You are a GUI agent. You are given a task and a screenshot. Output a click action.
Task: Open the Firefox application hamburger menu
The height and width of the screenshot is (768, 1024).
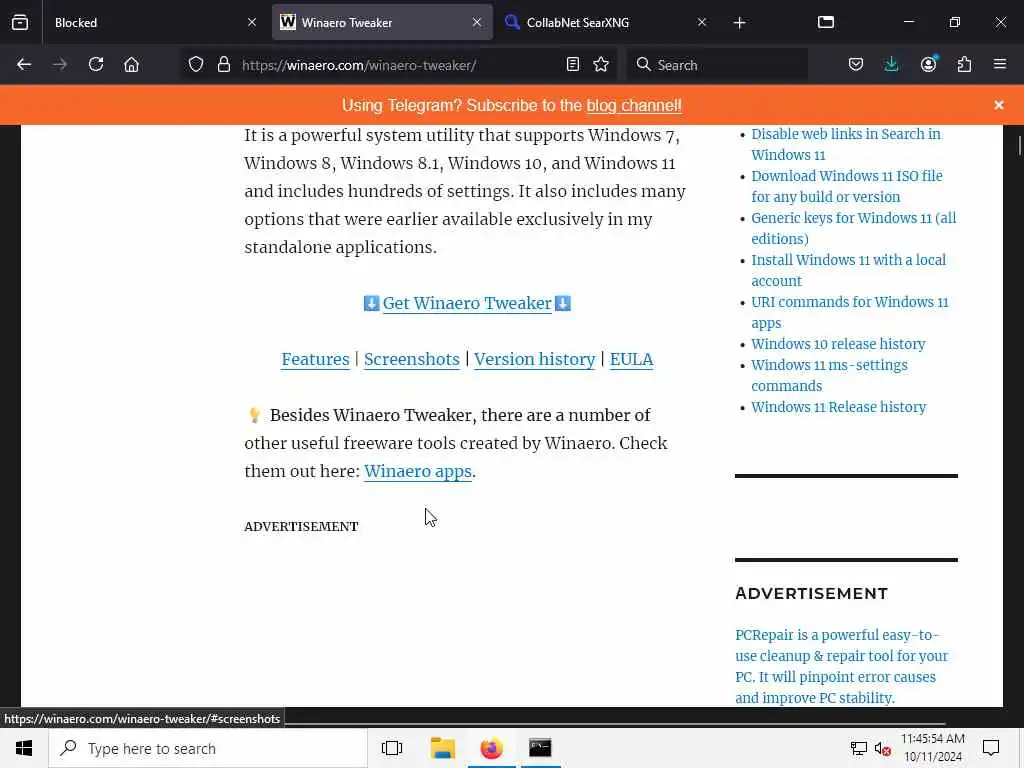(1000, 65)
